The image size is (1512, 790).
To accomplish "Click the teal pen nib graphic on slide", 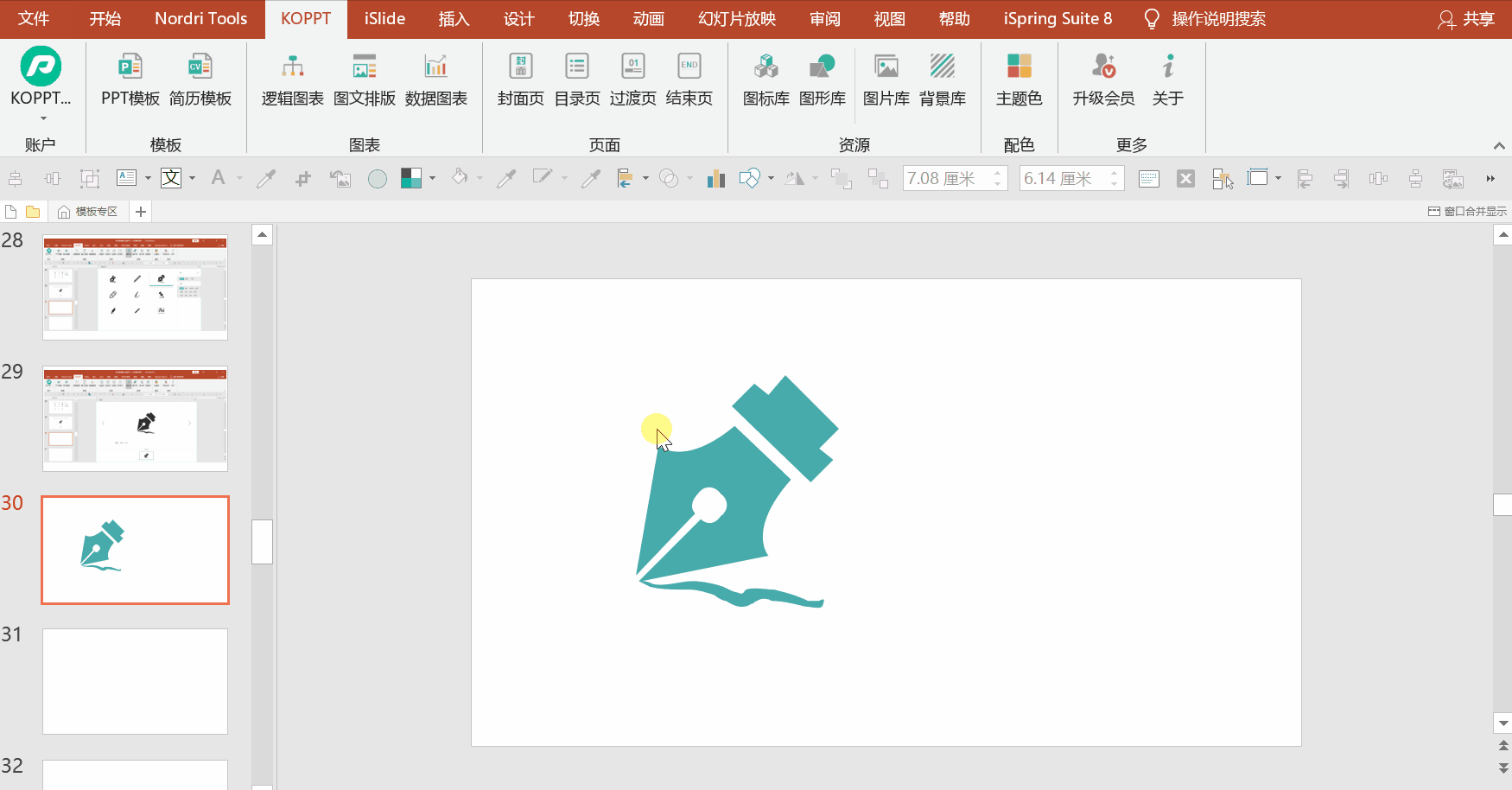I will click(x=737, y=491).
